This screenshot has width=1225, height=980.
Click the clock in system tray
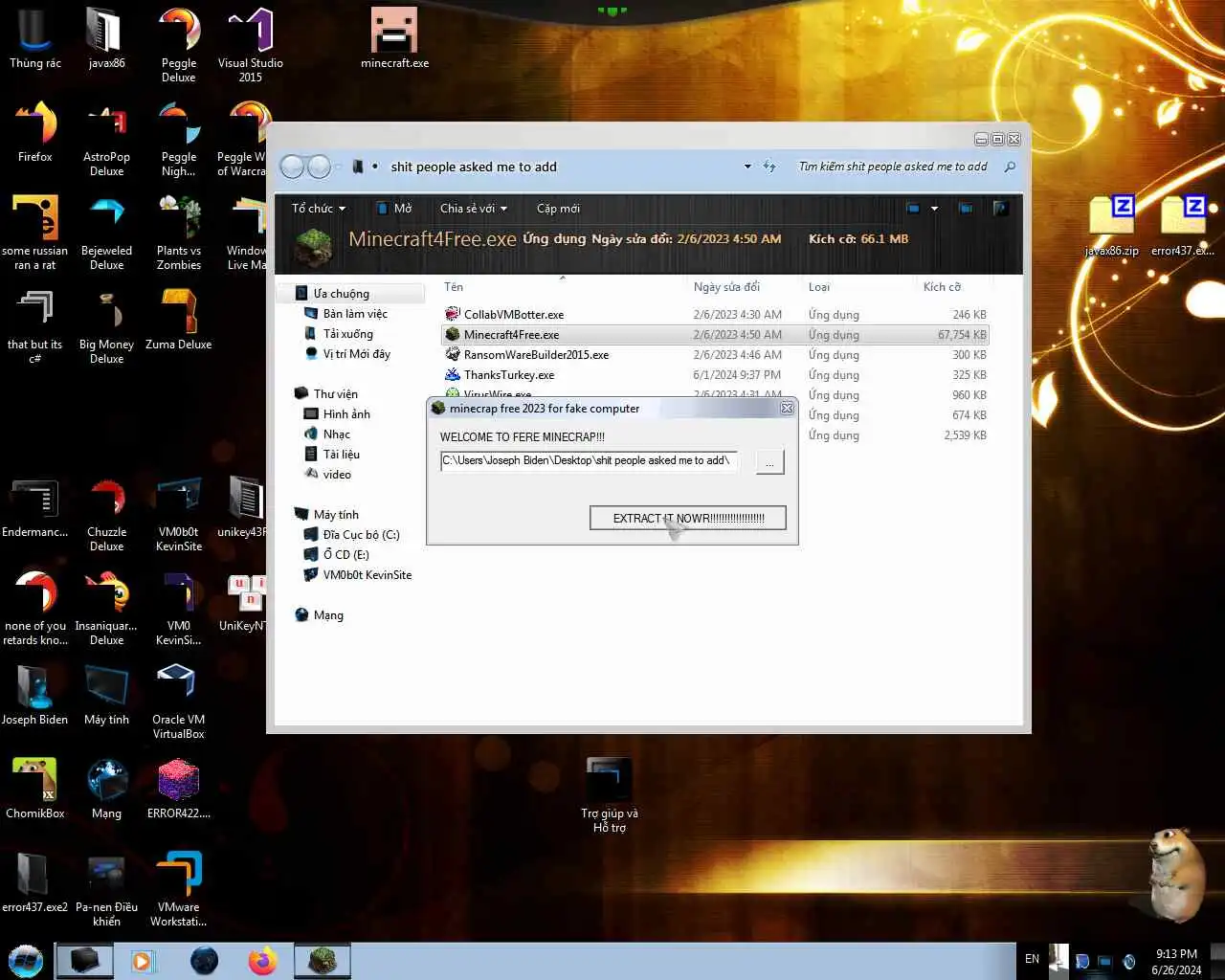pos(1176,962)
